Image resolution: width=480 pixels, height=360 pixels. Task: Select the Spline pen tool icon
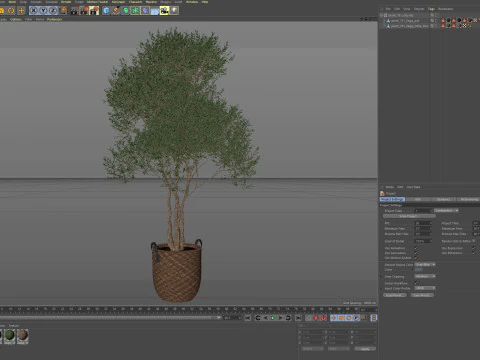[x=116, y=11]
